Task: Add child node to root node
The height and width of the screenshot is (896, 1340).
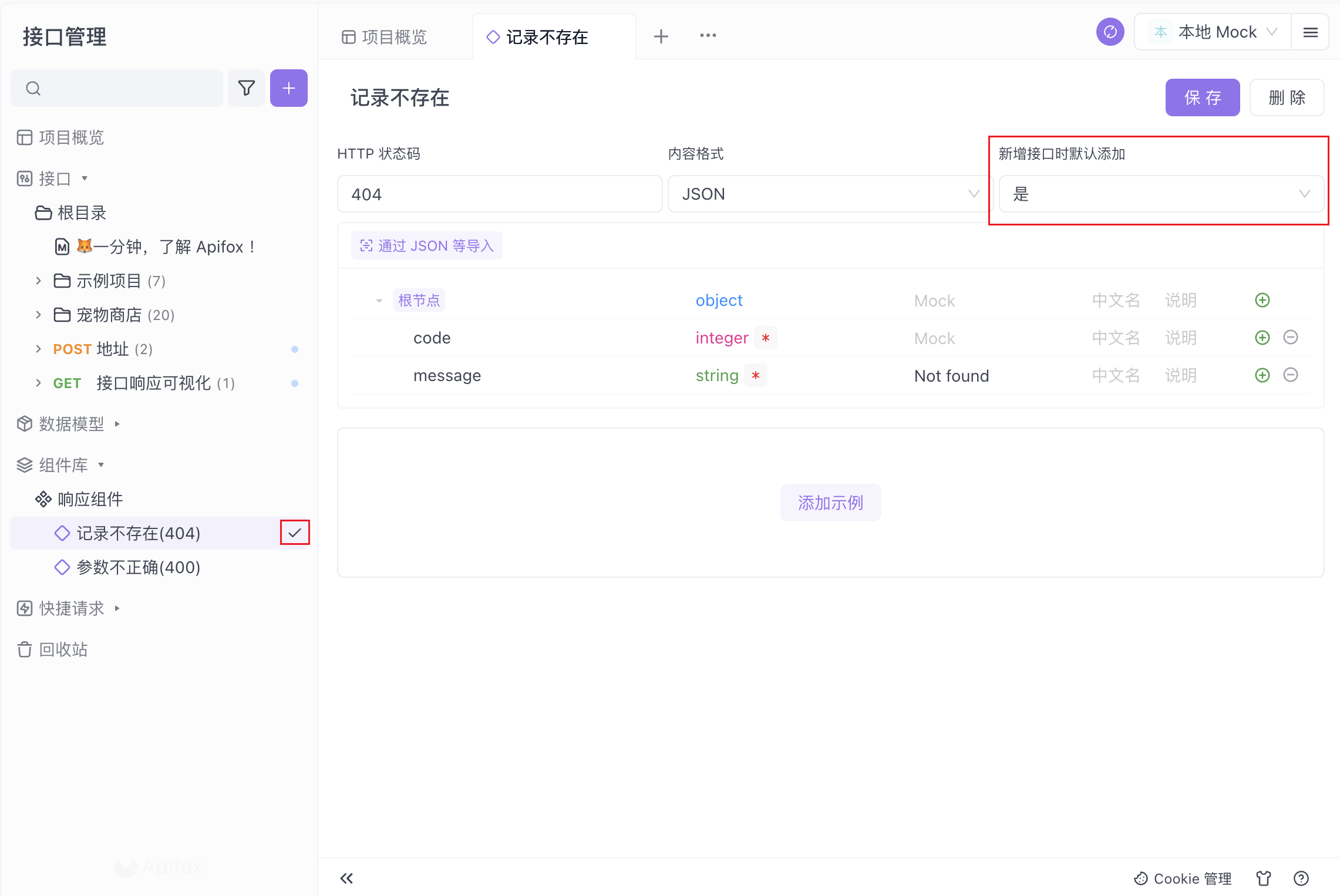Action: (1262, 300)
